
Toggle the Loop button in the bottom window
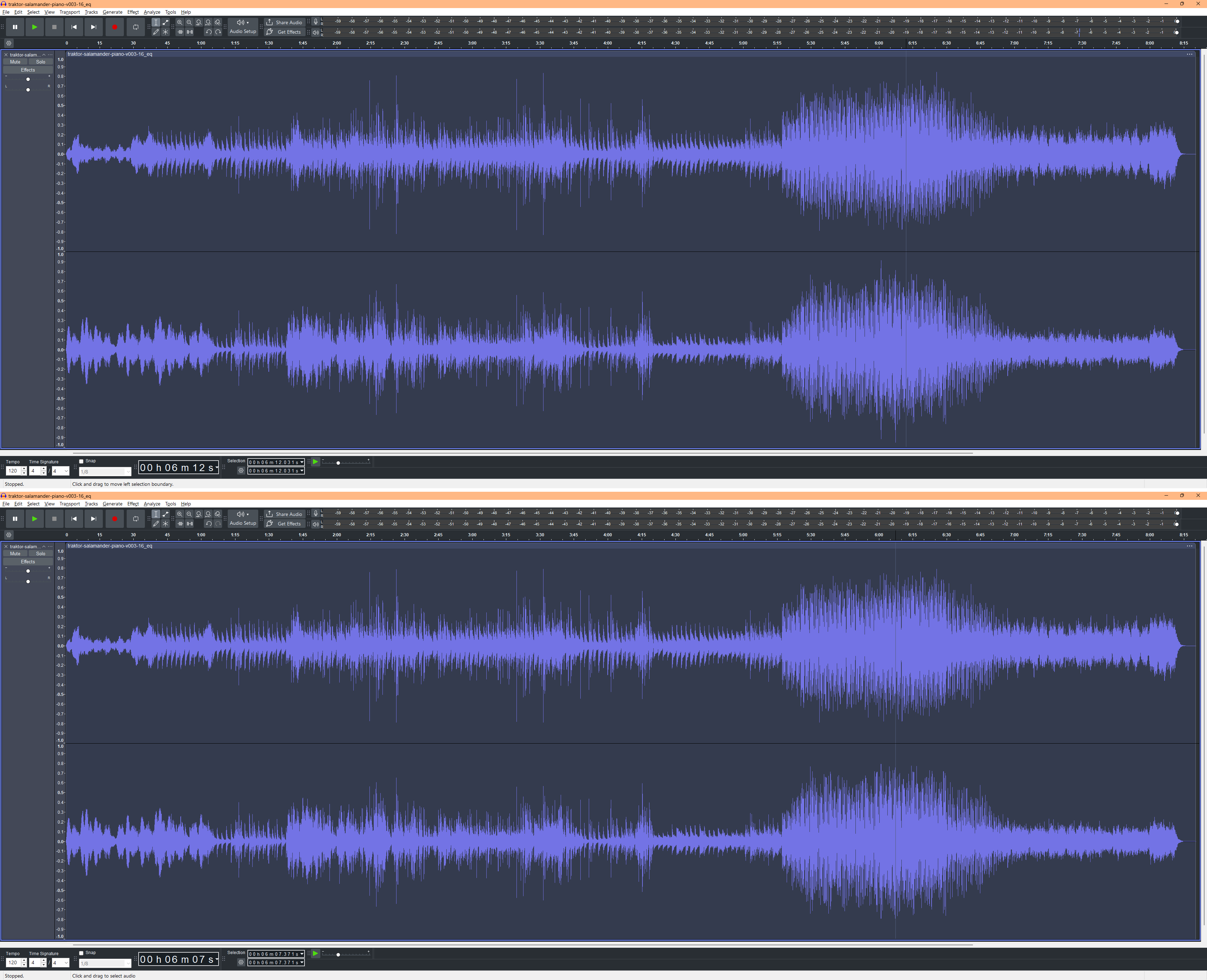[x=135, y=518]
